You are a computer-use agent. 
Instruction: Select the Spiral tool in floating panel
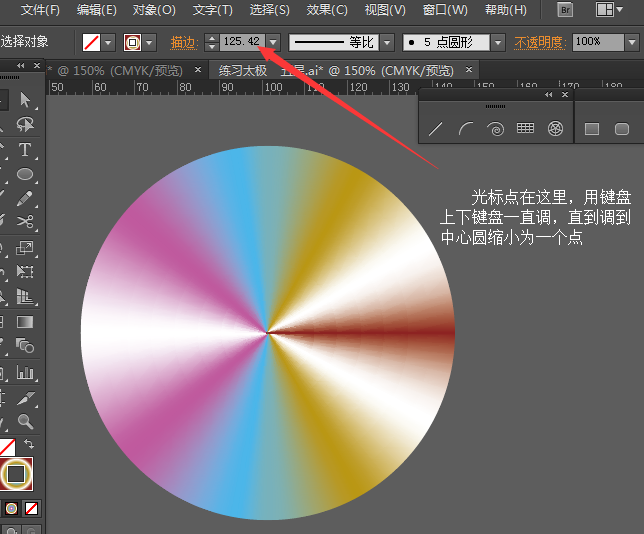click(x=495, y=129)
